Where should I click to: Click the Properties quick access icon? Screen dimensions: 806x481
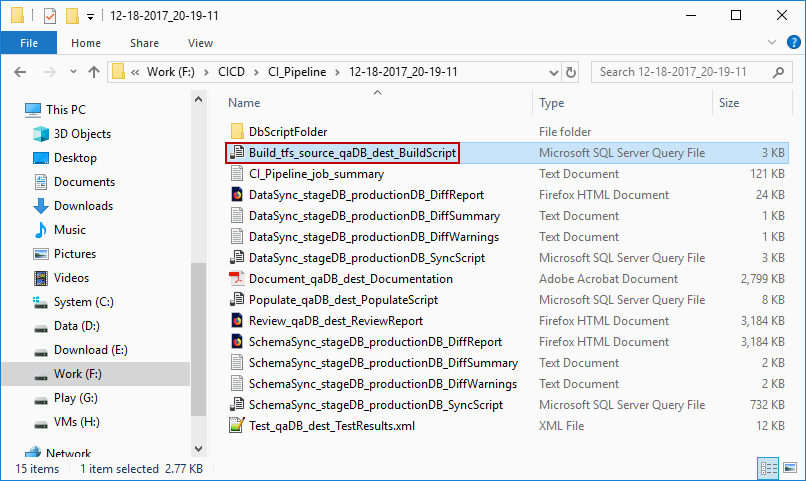[x=50, y=16]
